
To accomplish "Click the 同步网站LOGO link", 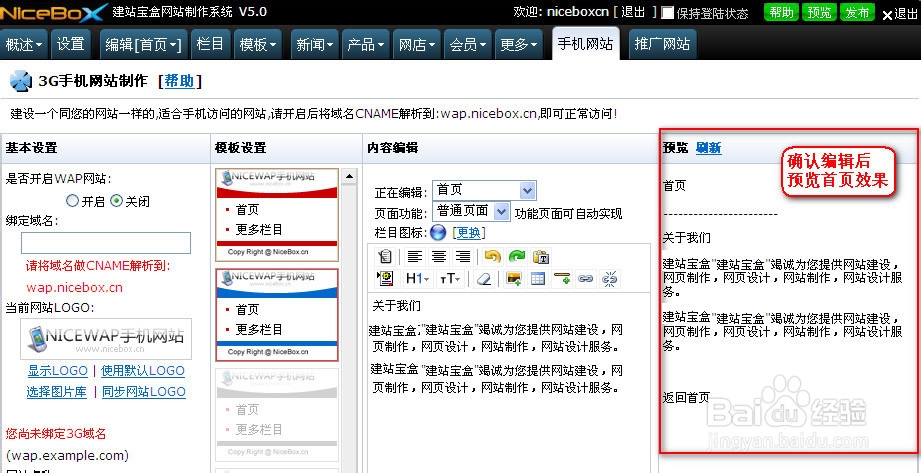I will tap(144, 392).
